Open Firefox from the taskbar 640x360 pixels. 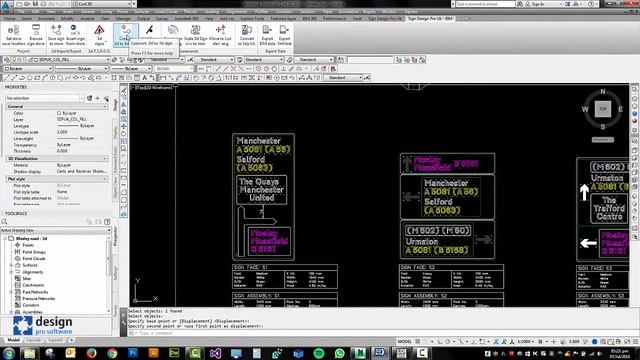91,353
